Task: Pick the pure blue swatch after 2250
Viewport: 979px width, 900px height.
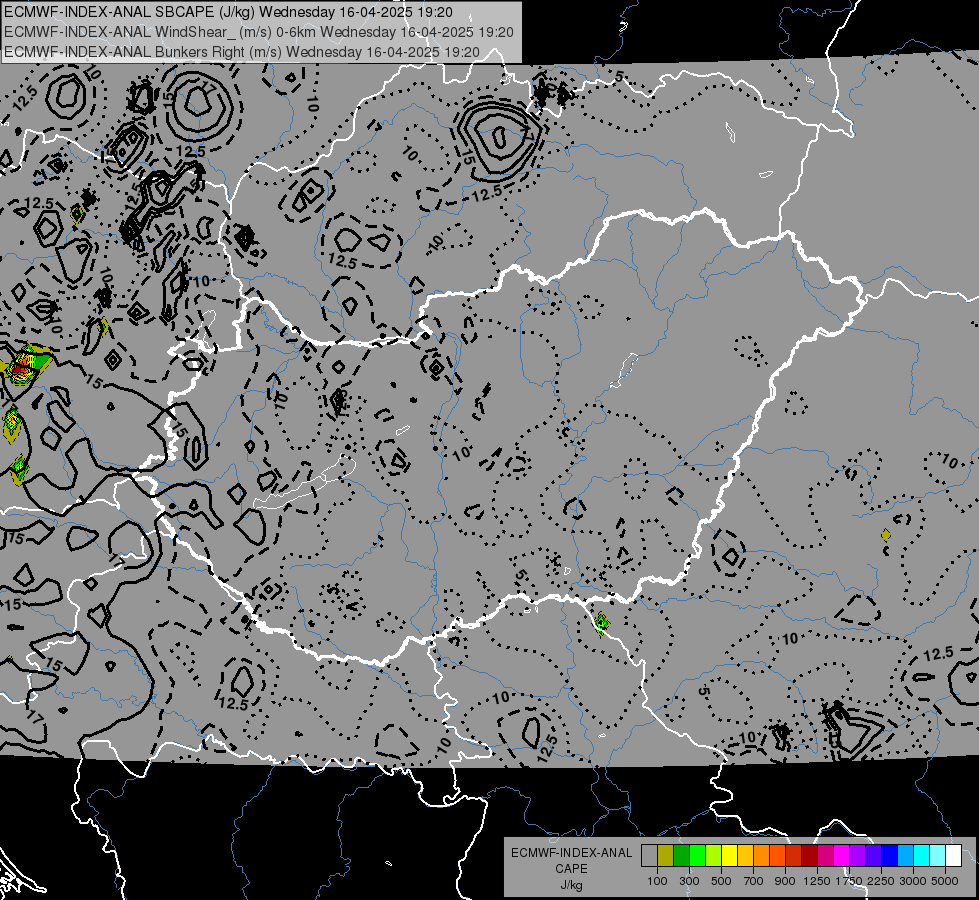Action: (x=889, y=856)
